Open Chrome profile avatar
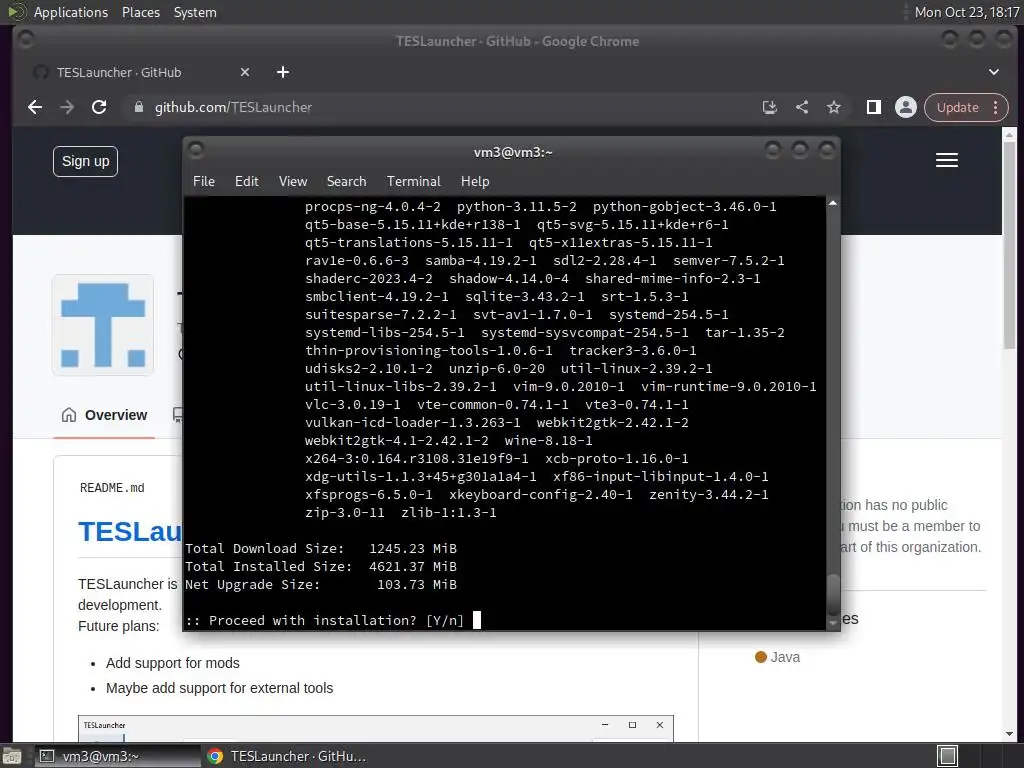This screenshot has height=768, width=1024. pos(906,107)
